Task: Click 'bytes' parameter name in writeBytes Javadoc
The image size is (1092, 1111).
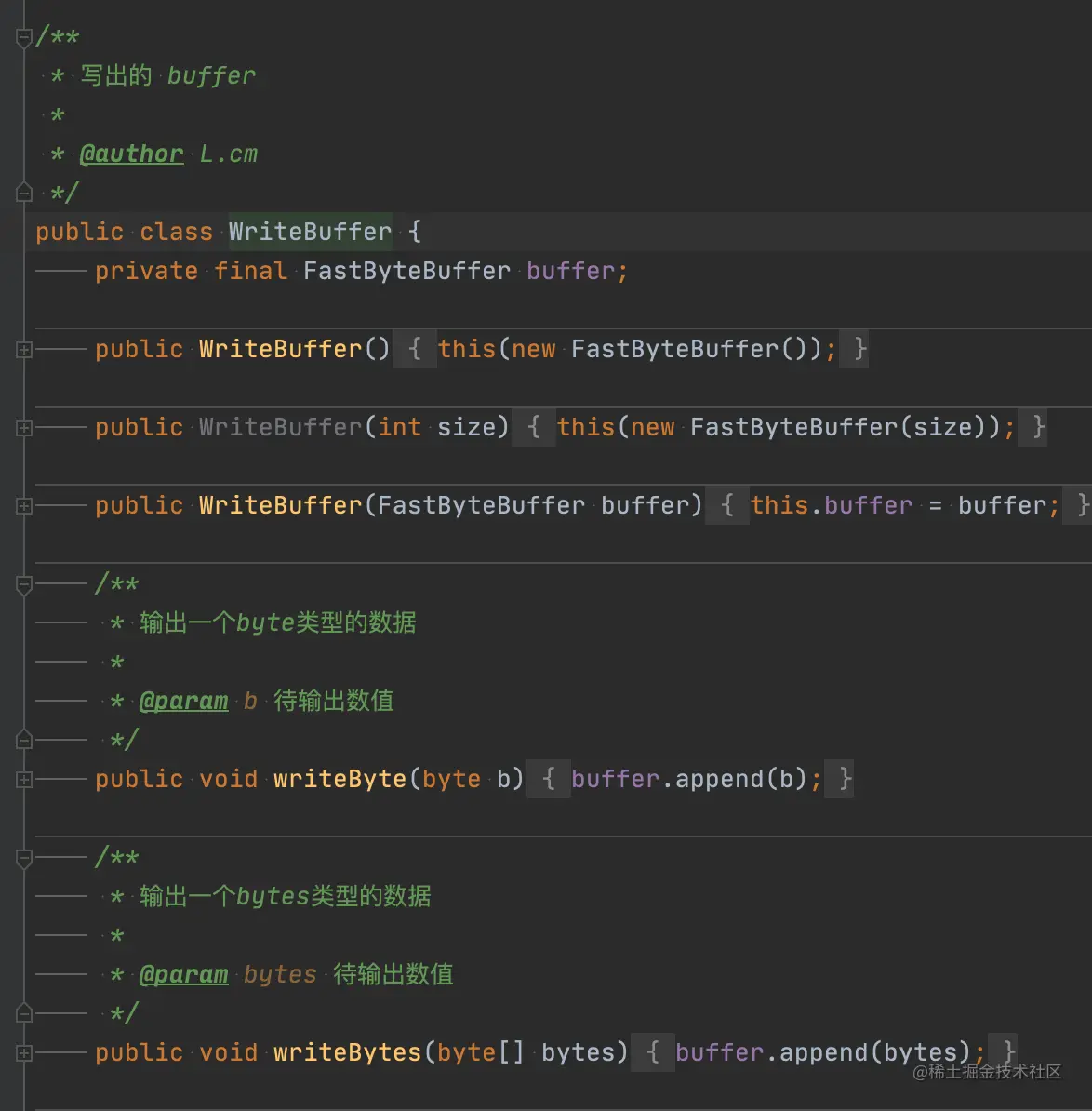Action: point(280,974)
